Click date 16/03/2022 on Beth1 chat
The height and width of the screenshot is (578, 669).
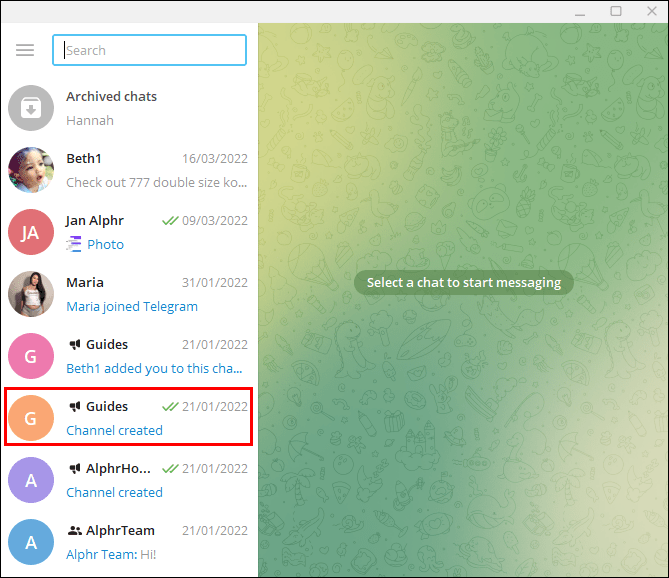click(215, 159)
